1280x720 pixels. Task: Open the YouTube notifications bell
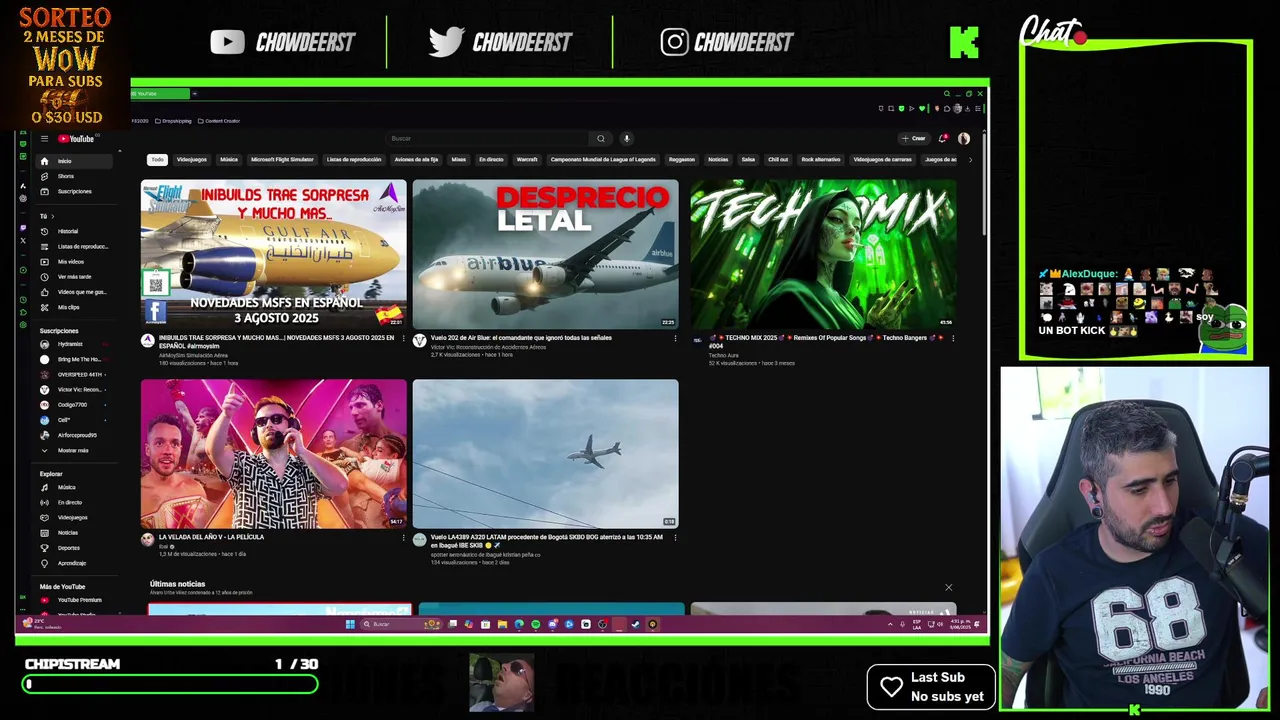(942, 139)
